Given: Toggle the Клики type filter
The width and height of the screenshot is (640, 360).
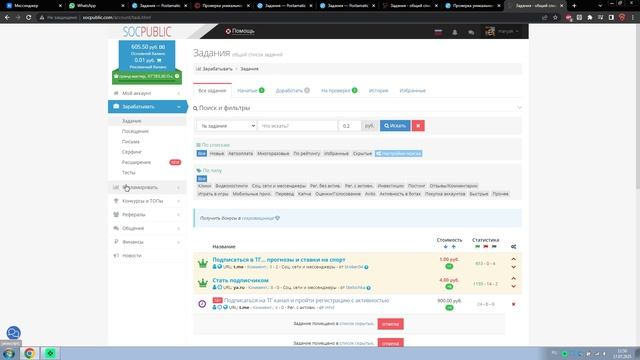Looking at the screenshot, I should 204,186.
